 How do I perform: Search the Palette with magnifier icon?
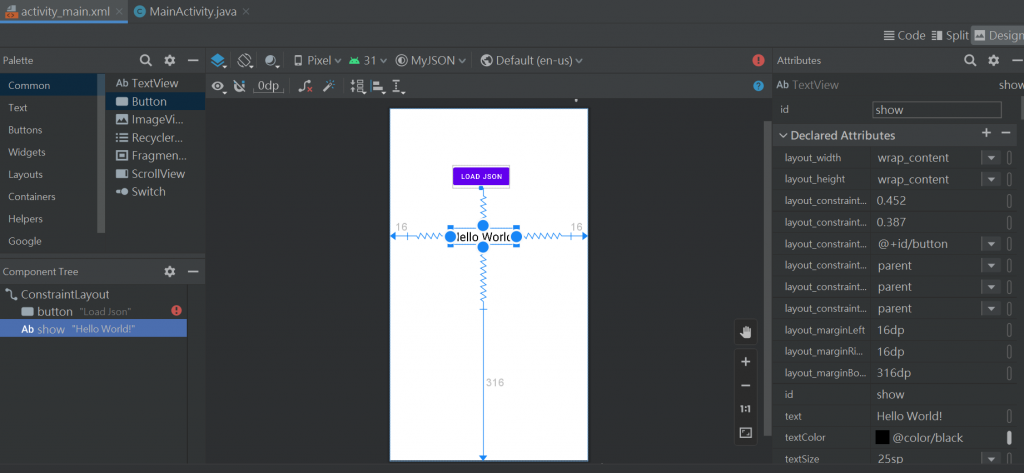(146, 60)
